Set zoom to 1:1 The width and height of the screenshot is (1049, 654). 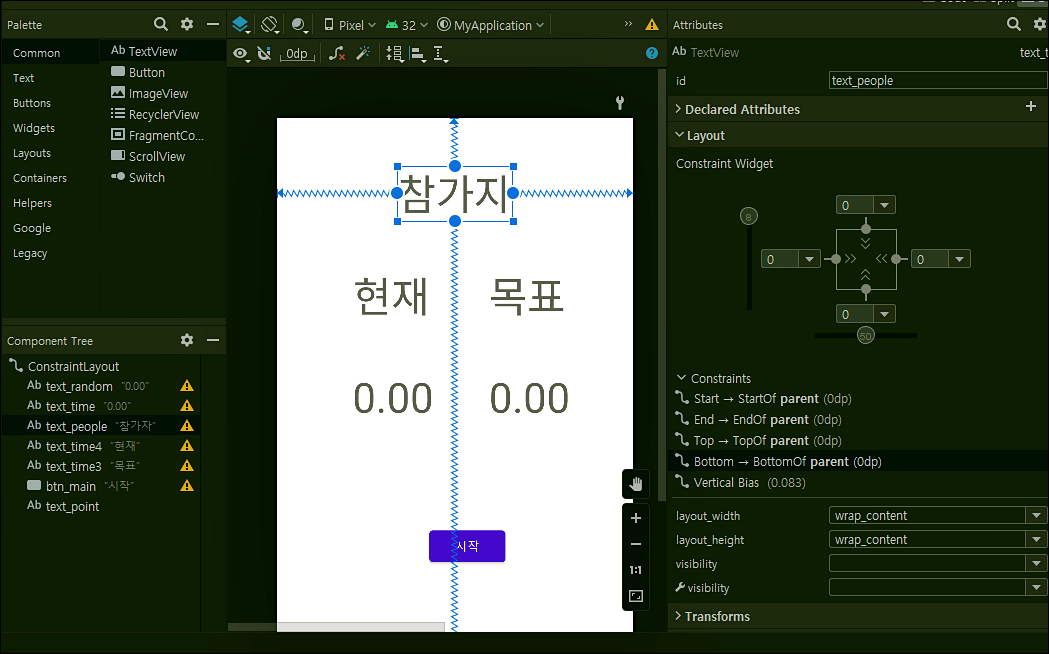tap(636, 570)
